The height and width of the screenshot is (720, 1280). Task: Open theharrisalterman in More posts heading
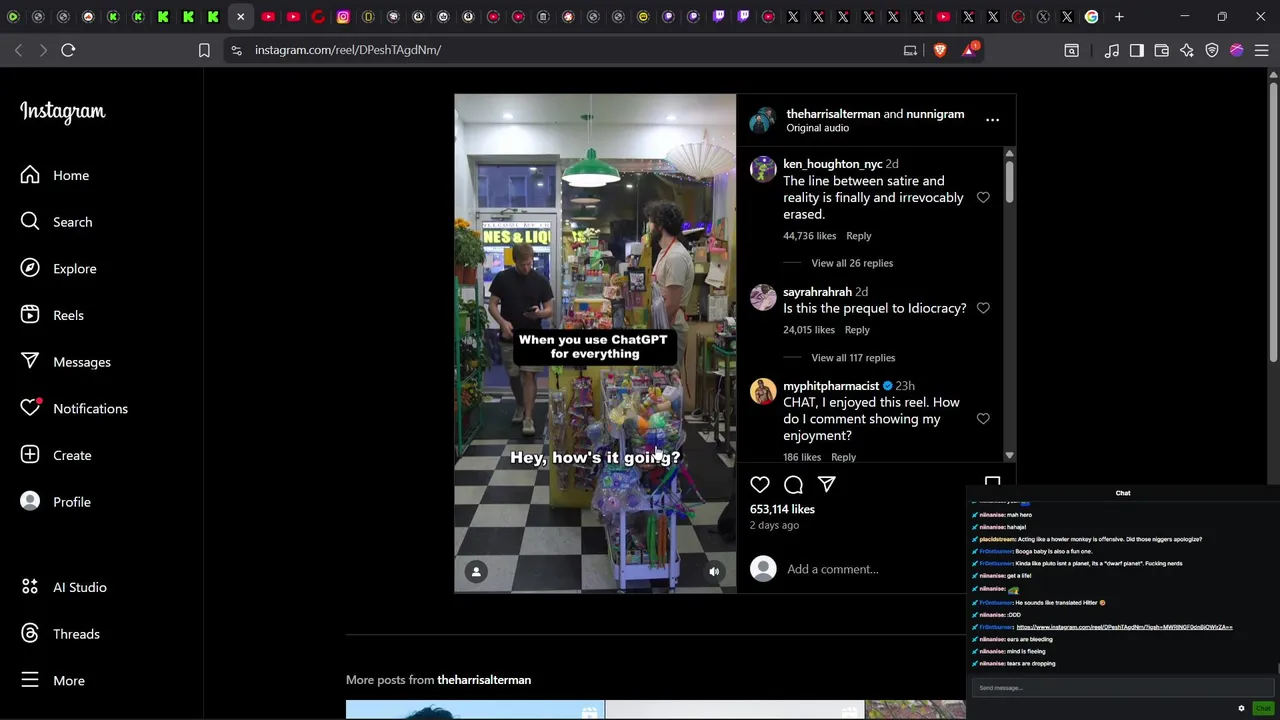484,680
